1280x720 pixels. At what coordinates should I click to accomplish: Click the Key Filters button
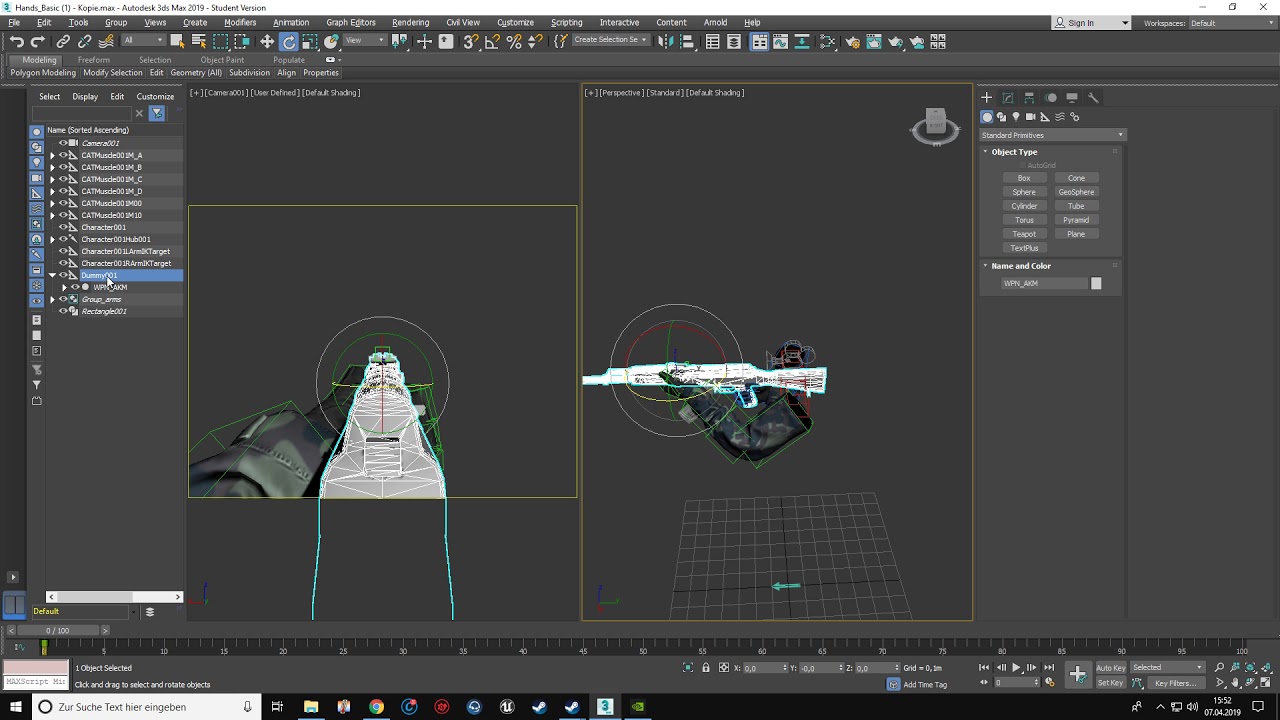1175,683
